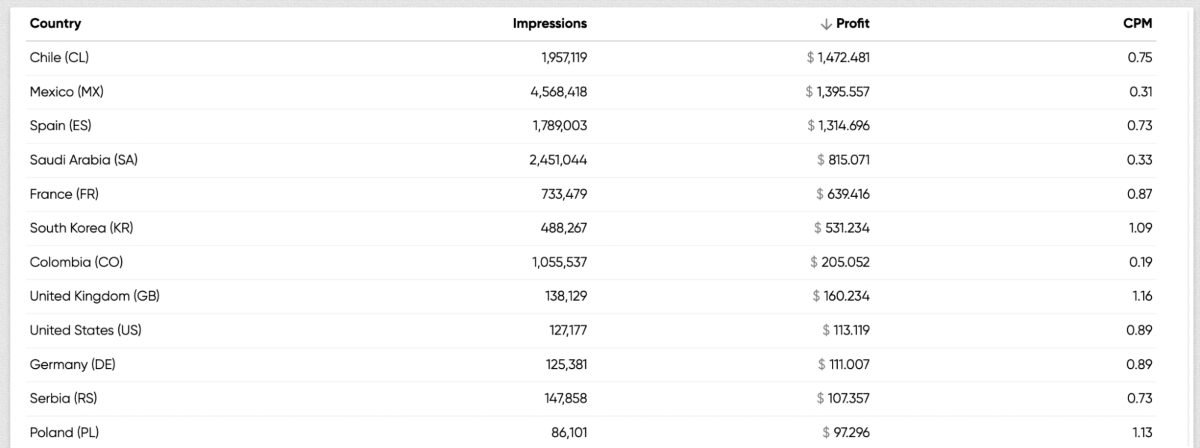This screenshot has width=1200, height=448.
Task: Click United Kingdom's CPM value 1.16
Action: pyautogui.click(x=1139, y=296)
